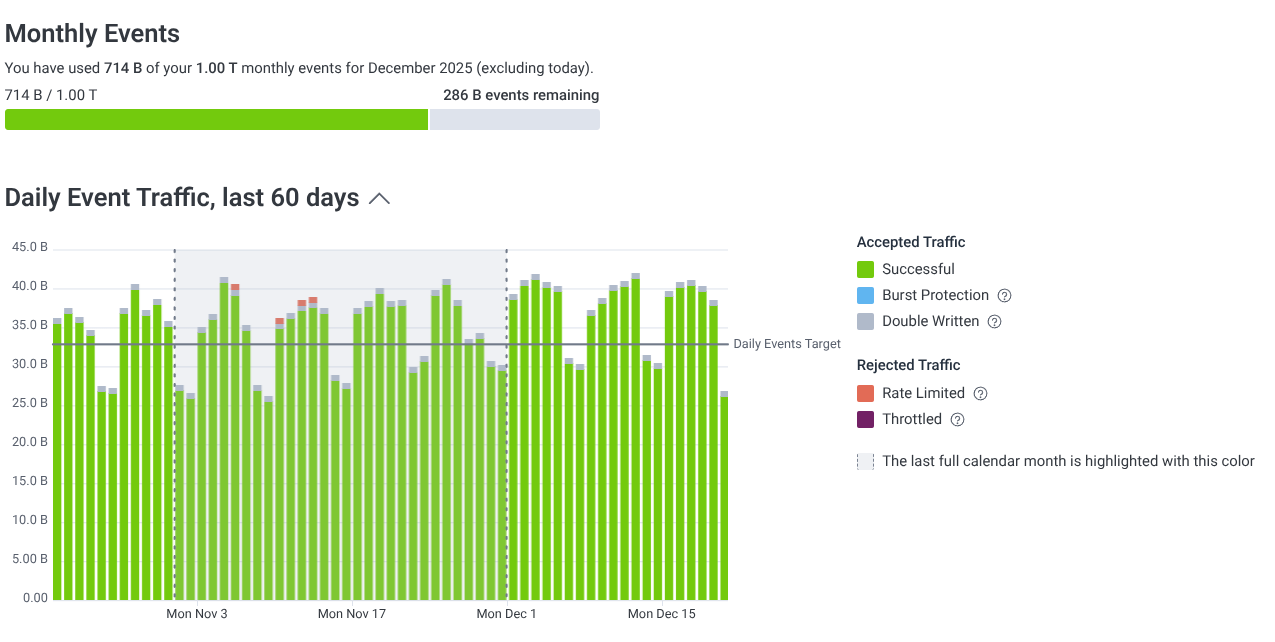Viewport: 1275px width, 642px height.
Task: Click the green monthly events usage bar
Action: point(216,120)
